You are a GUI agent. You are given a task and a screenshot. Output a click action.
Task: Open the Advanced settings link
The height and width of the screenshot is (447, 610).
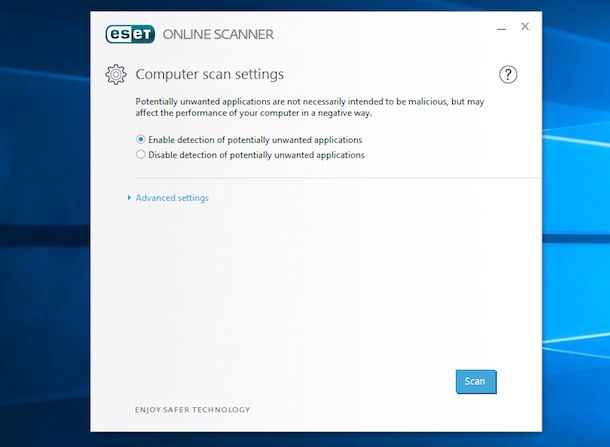(172, 198)
